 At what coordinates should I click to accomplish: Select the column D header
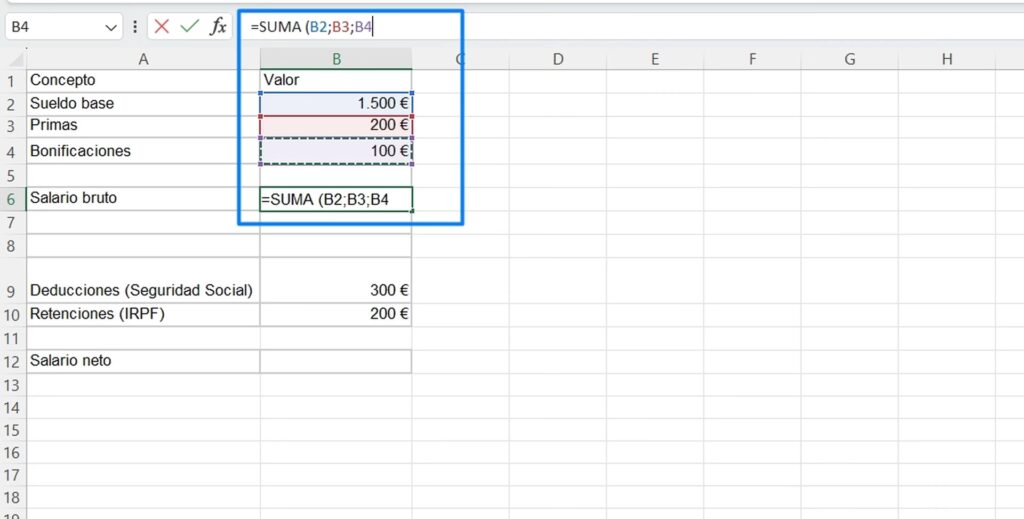pyautogui.click(x=558, y=59)
